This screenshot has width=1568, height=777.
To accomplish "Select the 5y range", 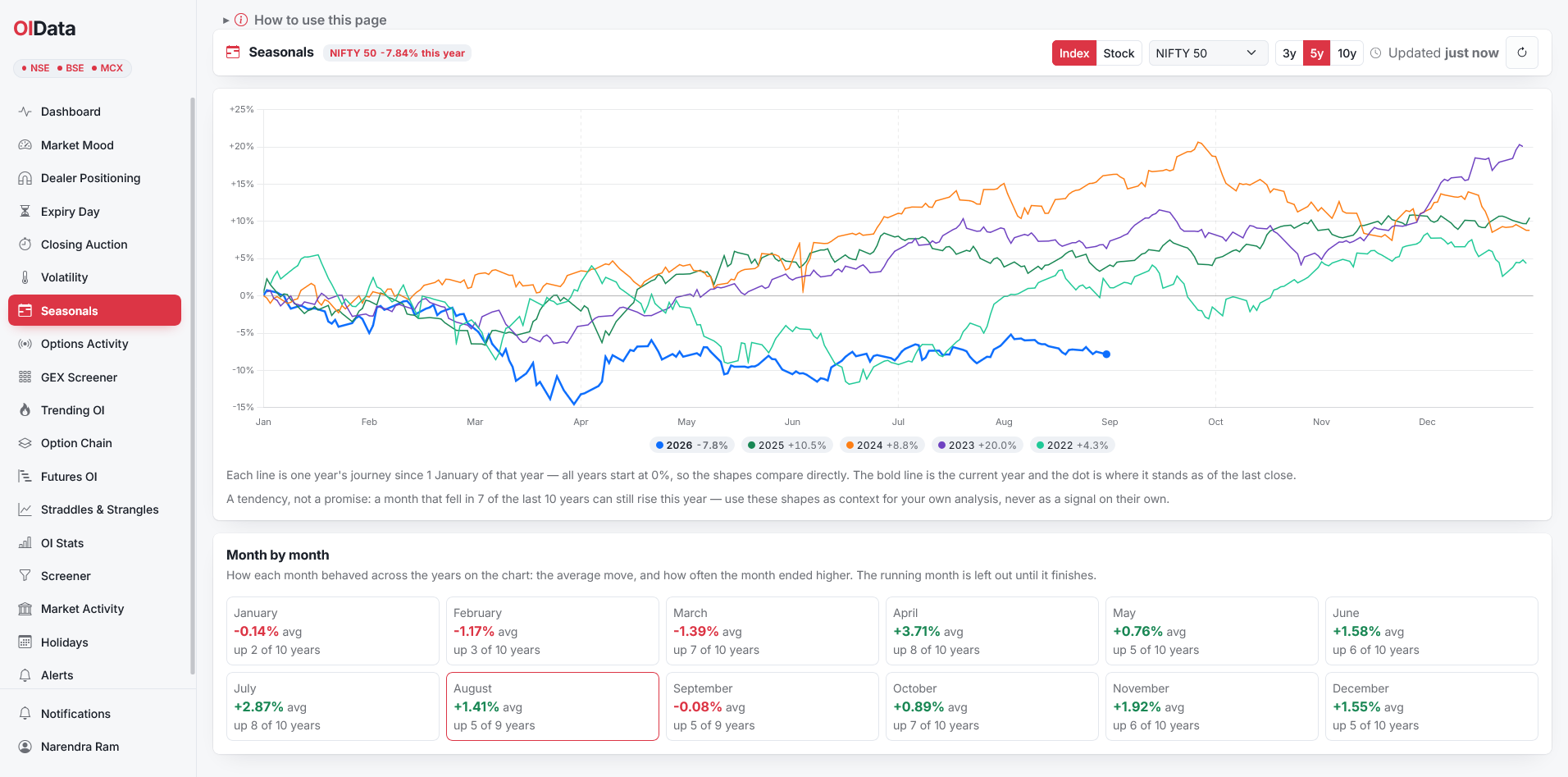I will coord(1317,53).
